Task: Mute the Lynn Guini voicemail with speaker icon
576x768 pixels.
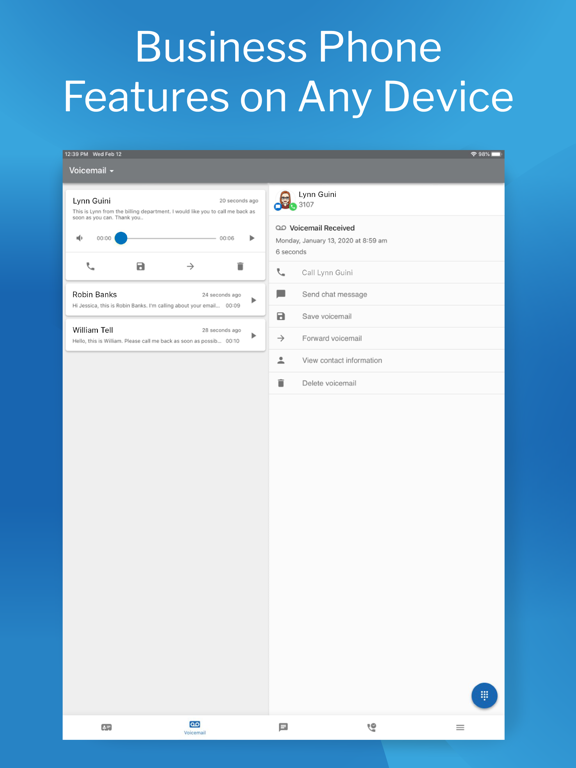Action: [79, 238]
